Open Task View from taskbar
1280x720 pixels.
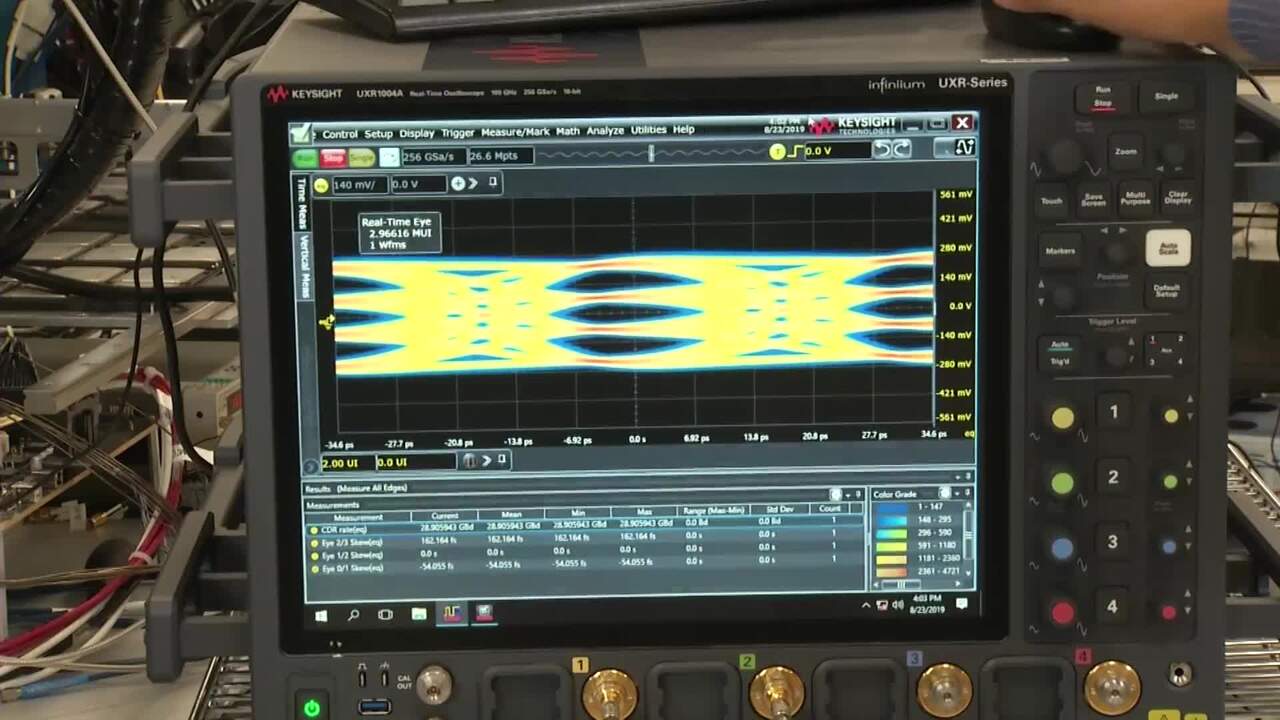pyautogui.click(x=385, y=615)
